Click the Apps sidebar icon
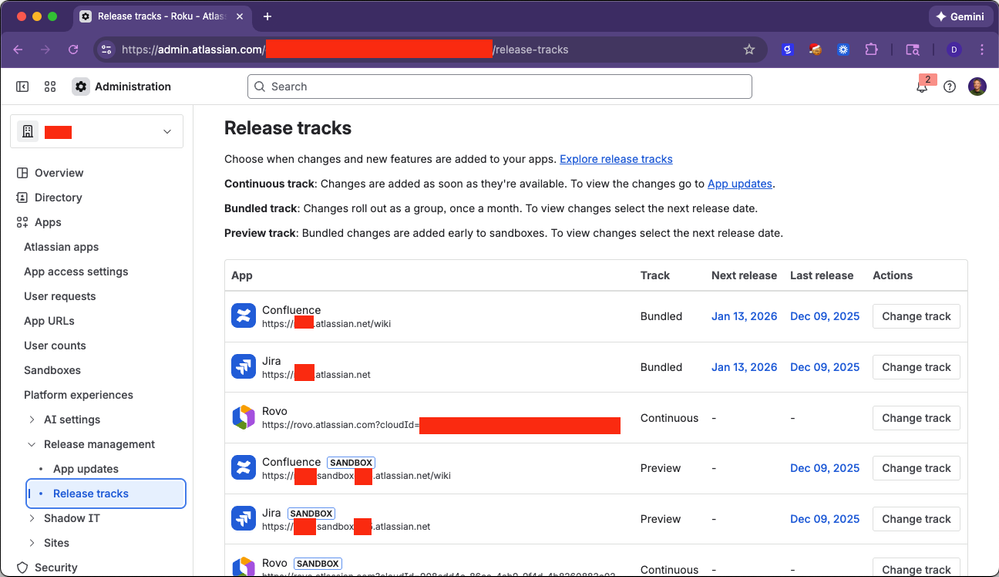 [x=22, y=222]
